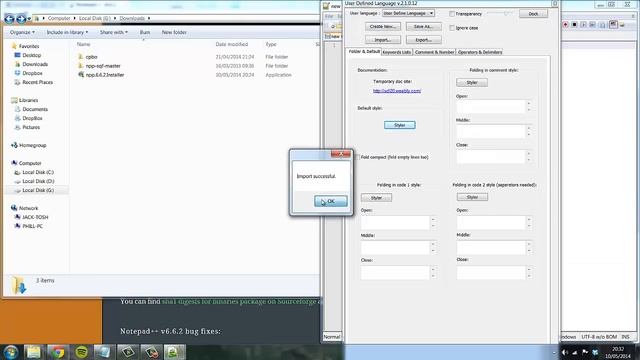Click the Default style Styler button
640x360 pixels.
400,125
